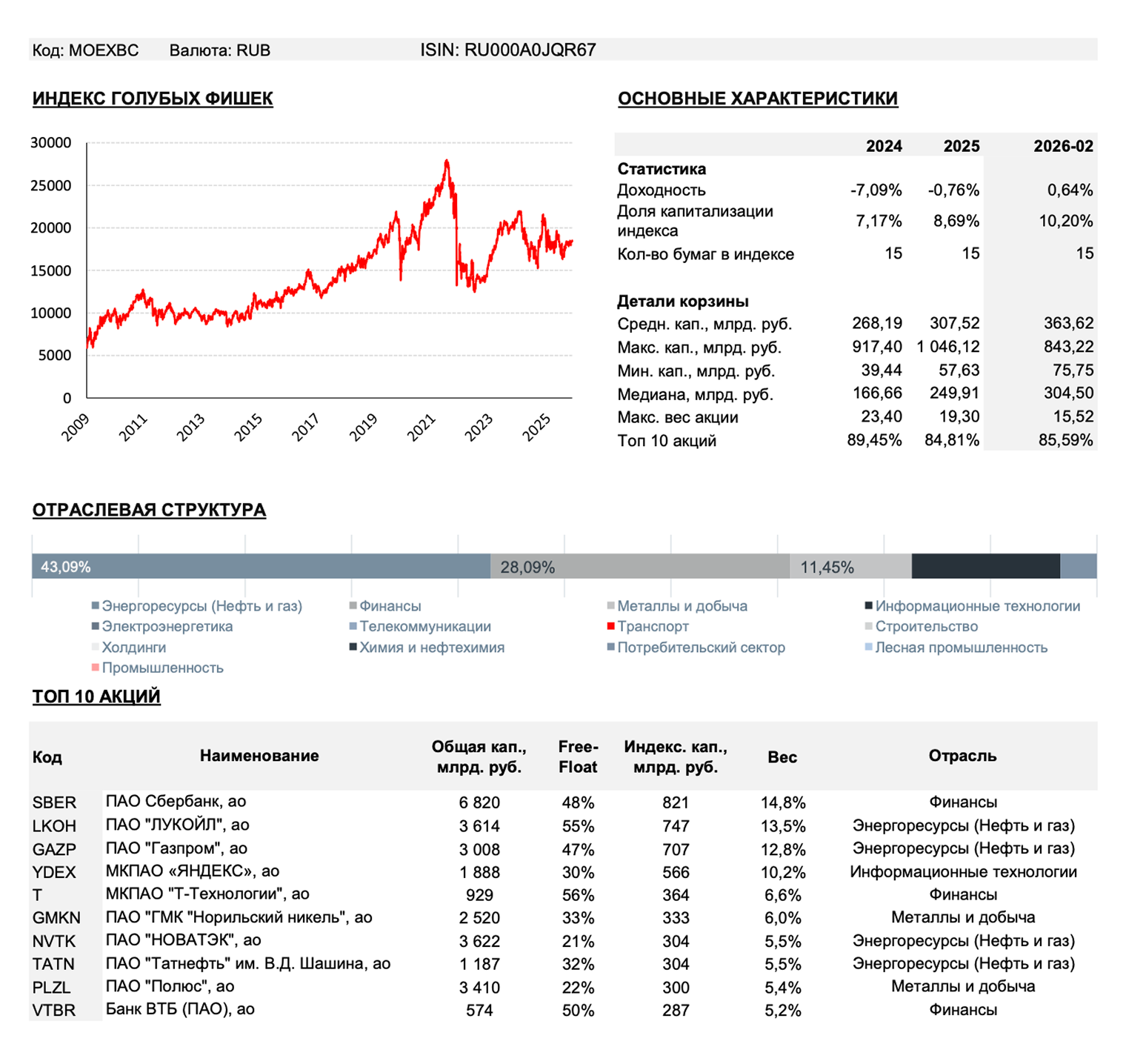1126x1064 pixels.
Task: Click the 'Потребительский сектор' legend label
Action: point(702,648)
